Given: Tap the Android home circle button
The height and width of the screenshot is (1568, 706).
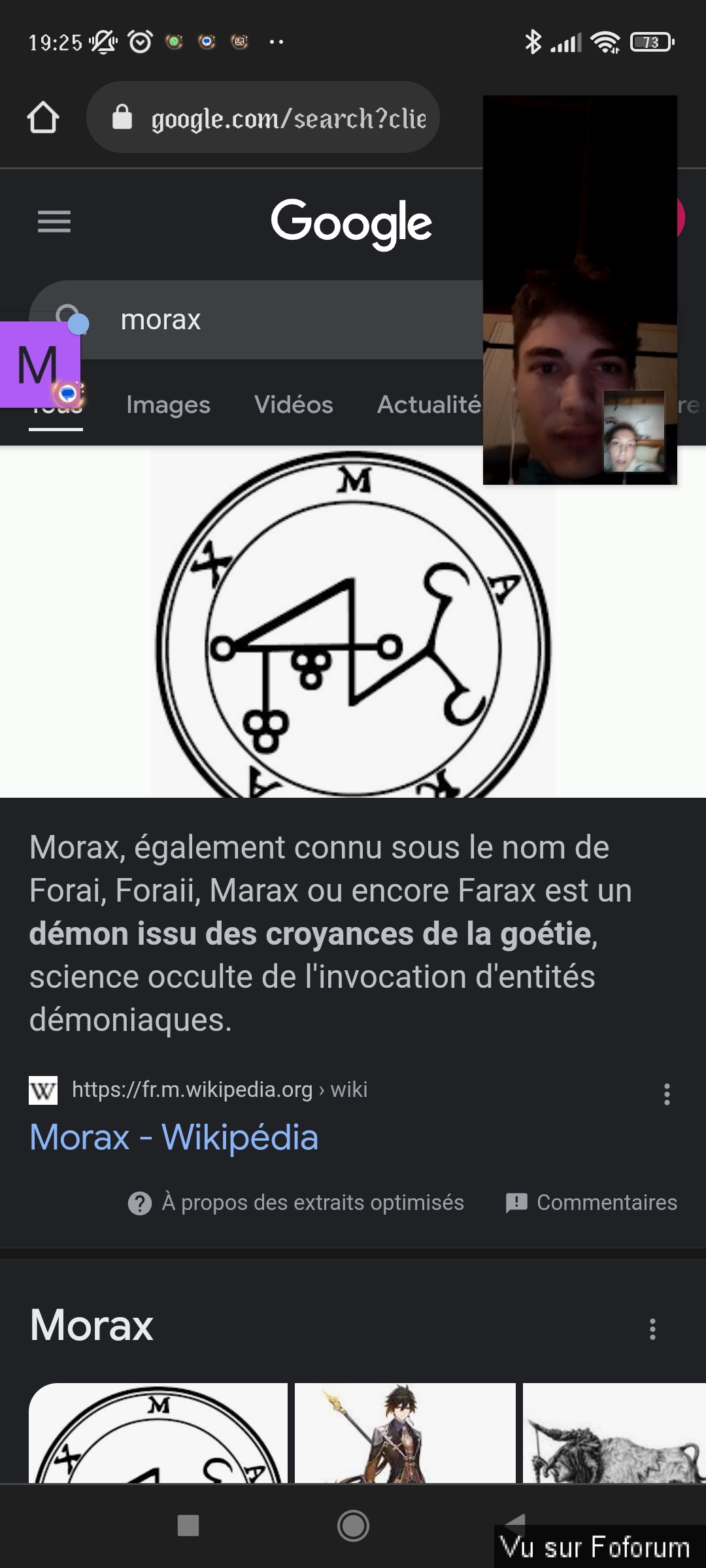Looking at the screenshot, I should 353,1526.
